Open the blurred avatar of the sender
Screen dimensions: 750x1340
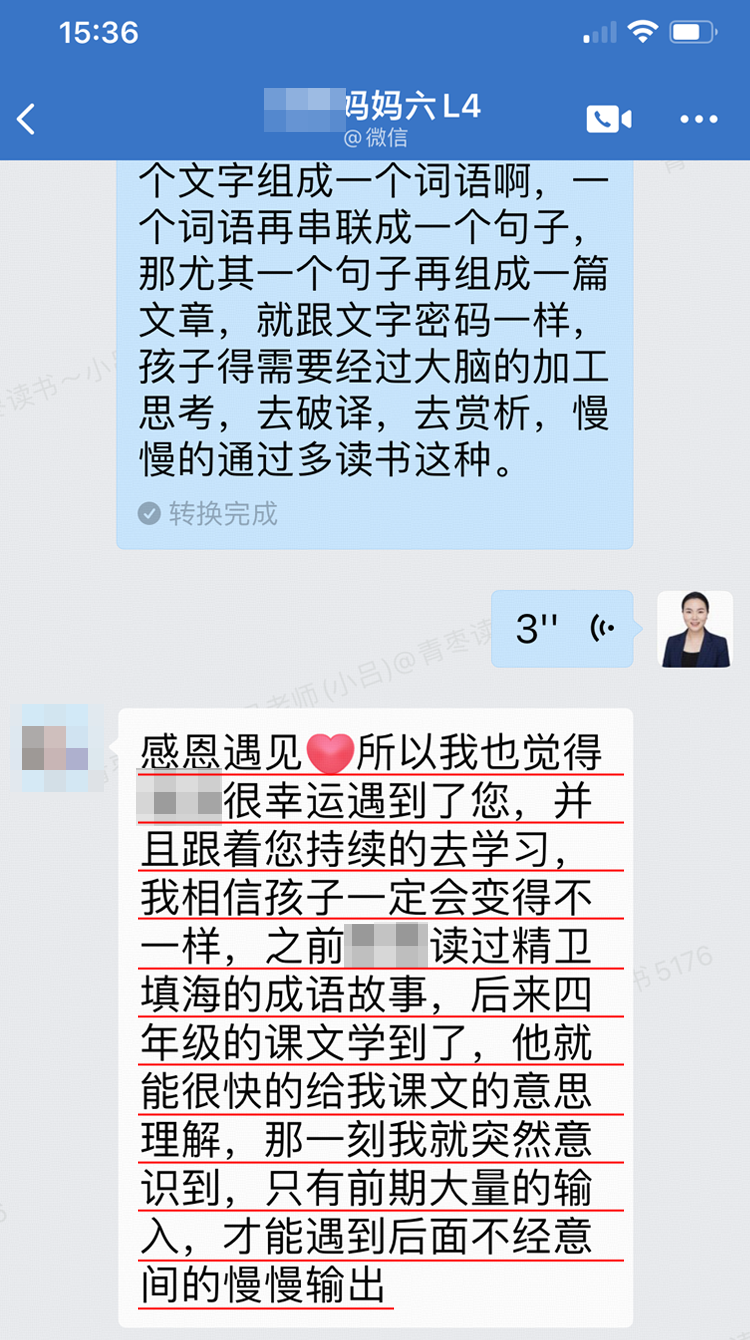click(57, 747)
